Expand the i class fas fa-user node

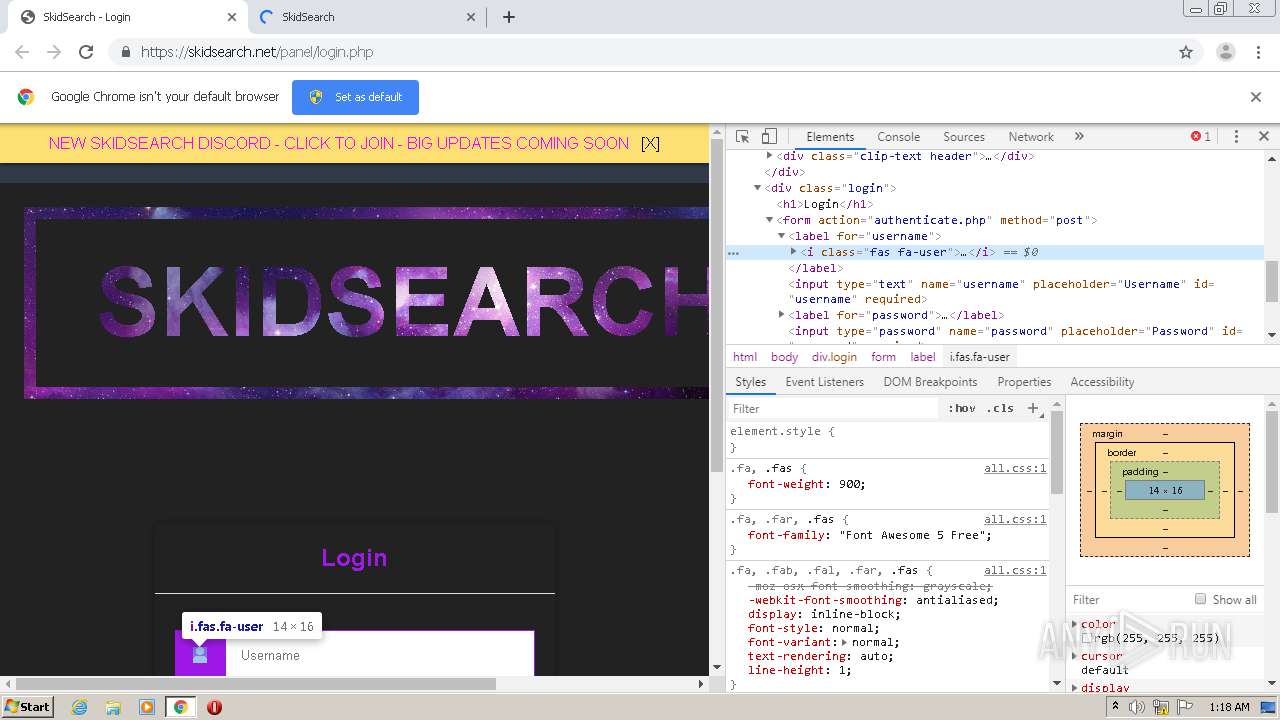pos(794,252)
